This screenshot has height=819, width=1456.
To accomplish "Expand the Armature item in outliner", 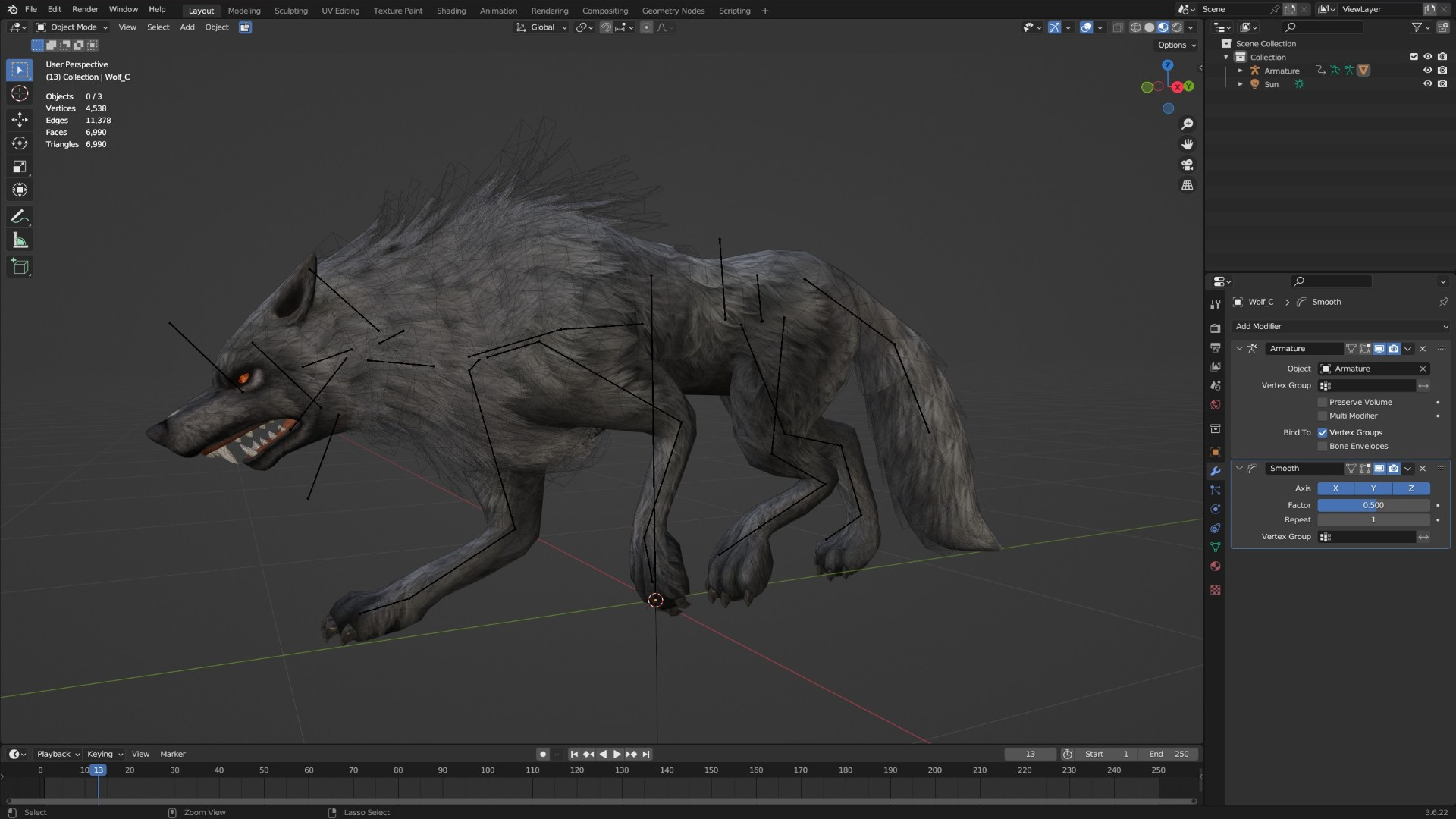I will [x=1241, y=71].
